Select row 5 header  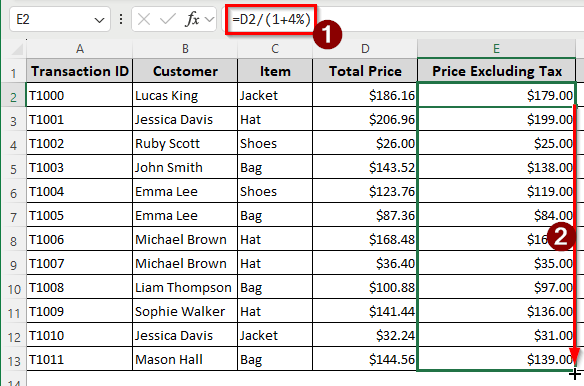pyautogui.click(x=14, y=168)
